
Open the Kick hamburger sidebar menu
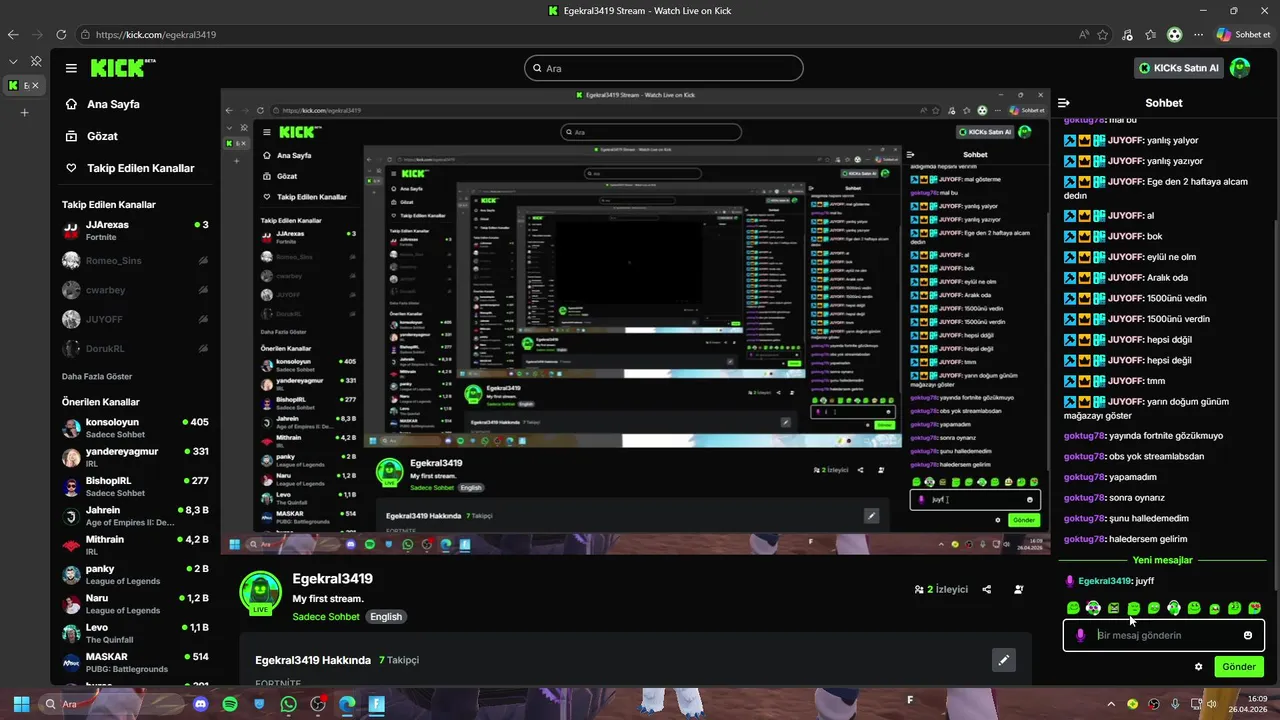click(71, 68)
